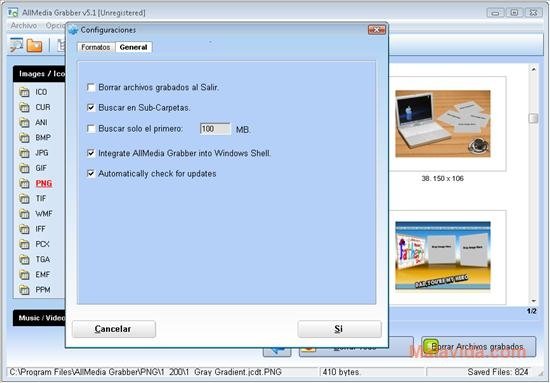Toggle Buscar en Sub-Carpetas checkbox
The image size is (550, 383).
(91, 107)
